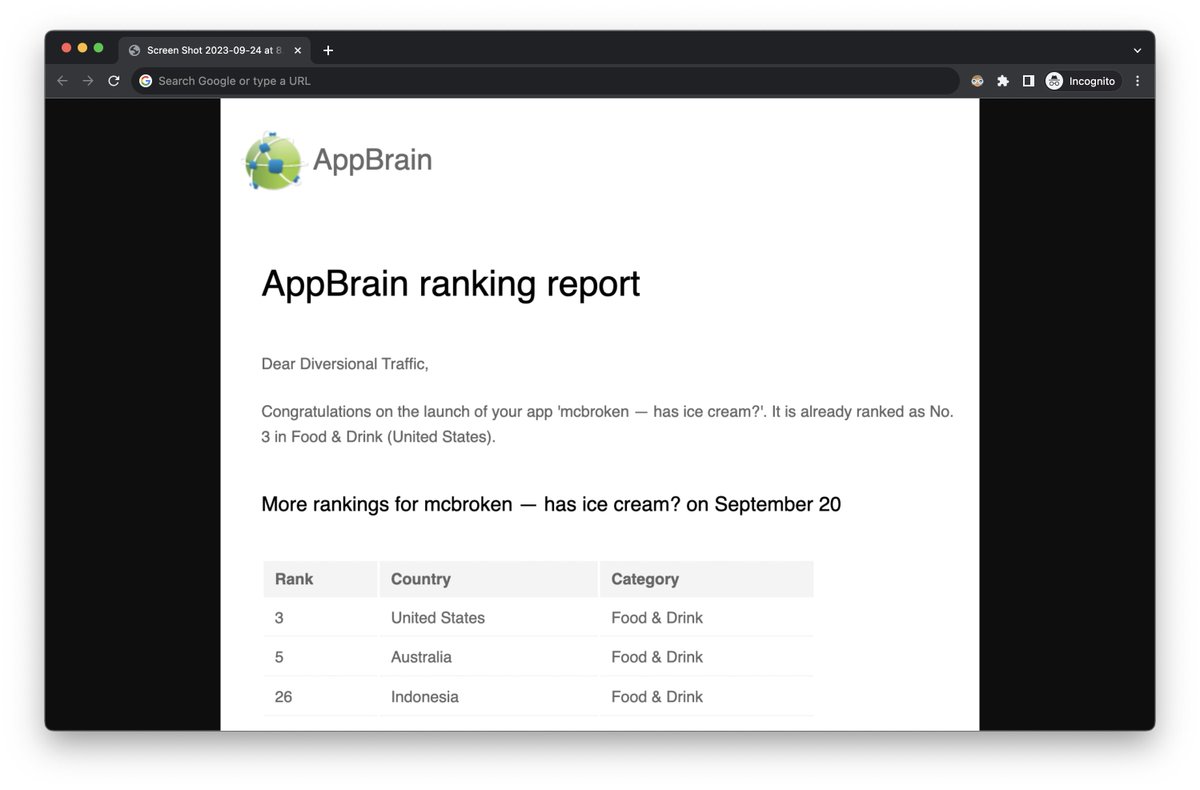Click the avatar extension icon in toolbar
Screen dimensions: 1200x790
coord(977,81)
